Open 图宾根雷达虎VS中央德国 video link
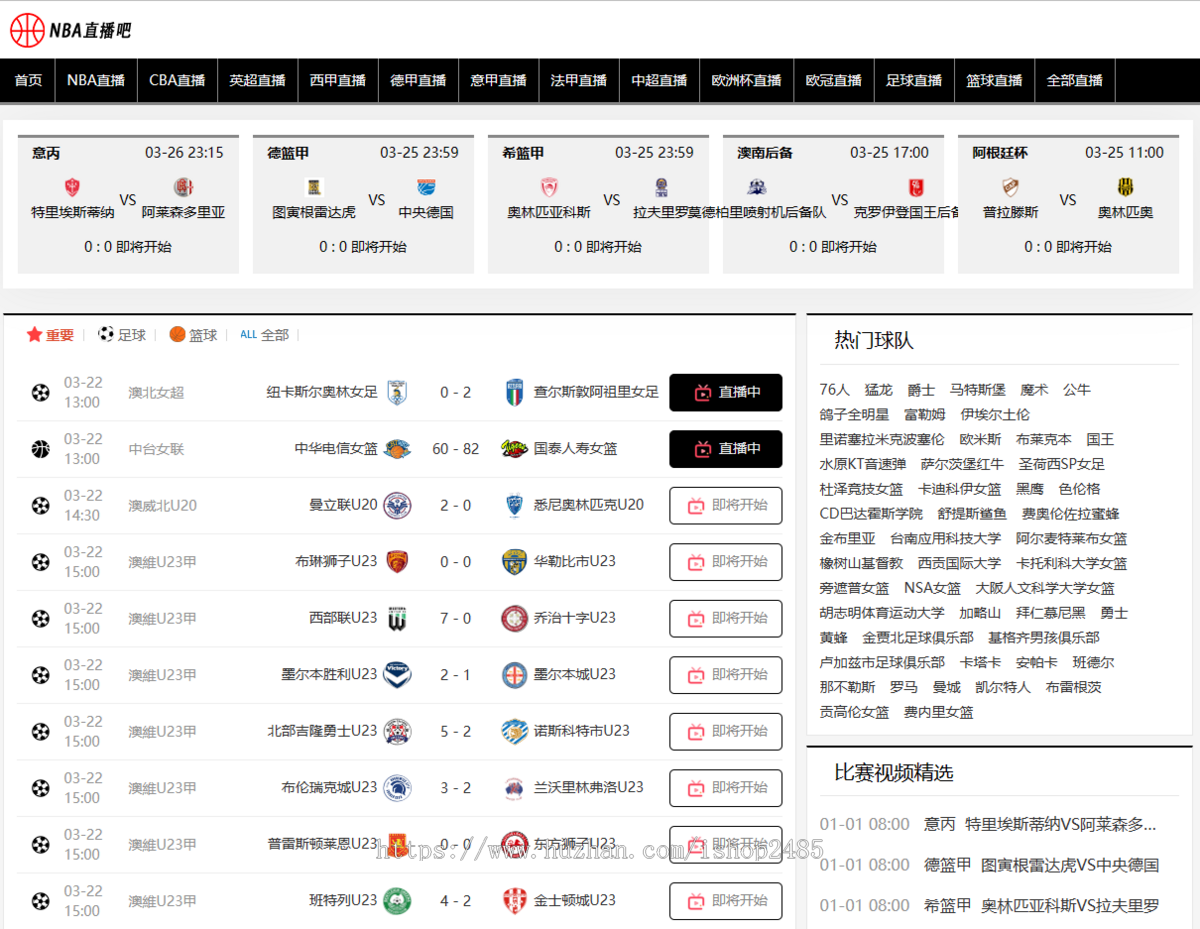The image size is (1200, 929). click(1070, 865)
